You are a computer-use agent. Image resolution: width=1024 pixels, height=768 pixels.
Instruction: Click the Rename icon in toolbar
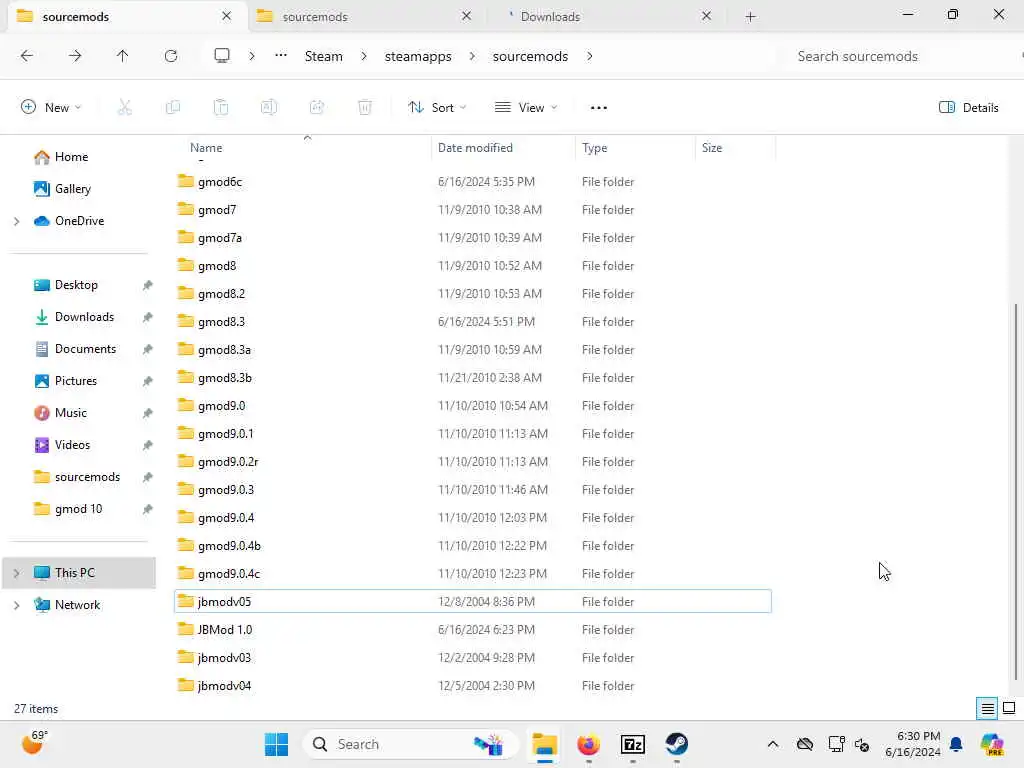(x=269, y=108)
